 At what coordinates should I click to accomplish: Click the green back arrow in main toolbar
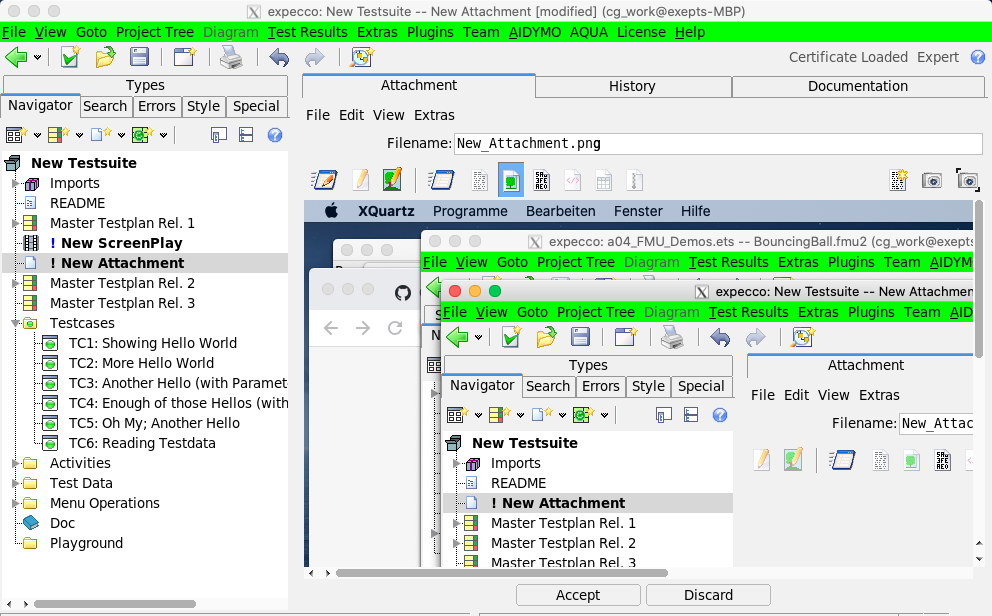(x=16, y=57)
